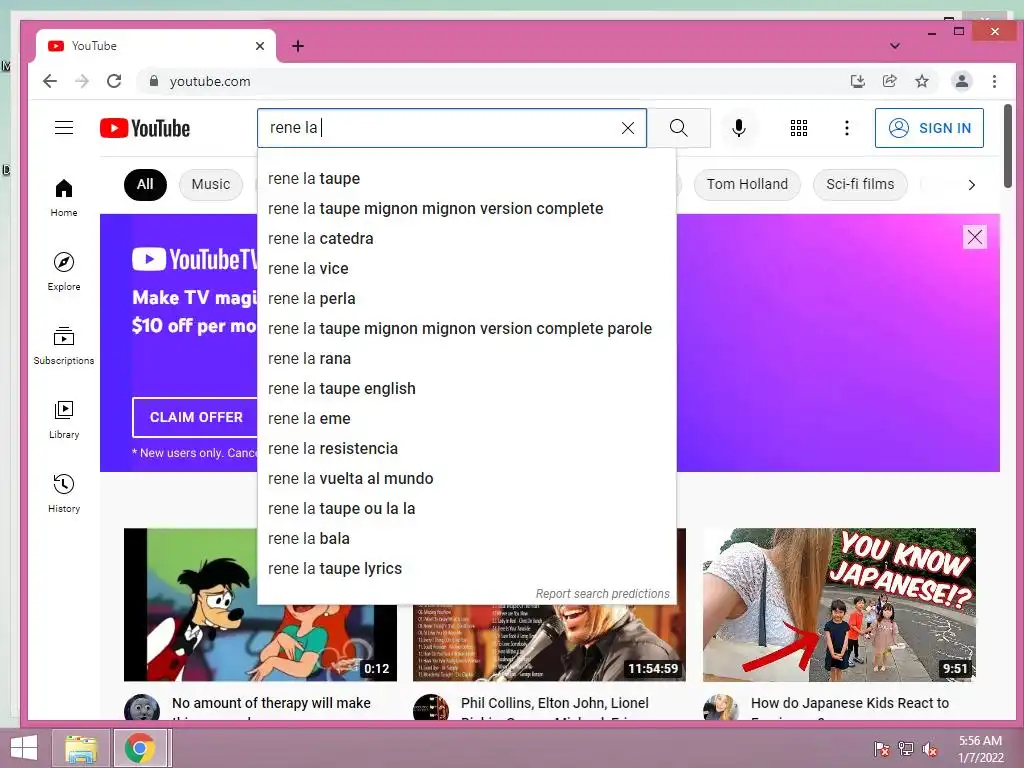This screenshot has width=1024, height=768.
Task: Choose suggestion 'rene la catedra'
Action: coord(467,238)
